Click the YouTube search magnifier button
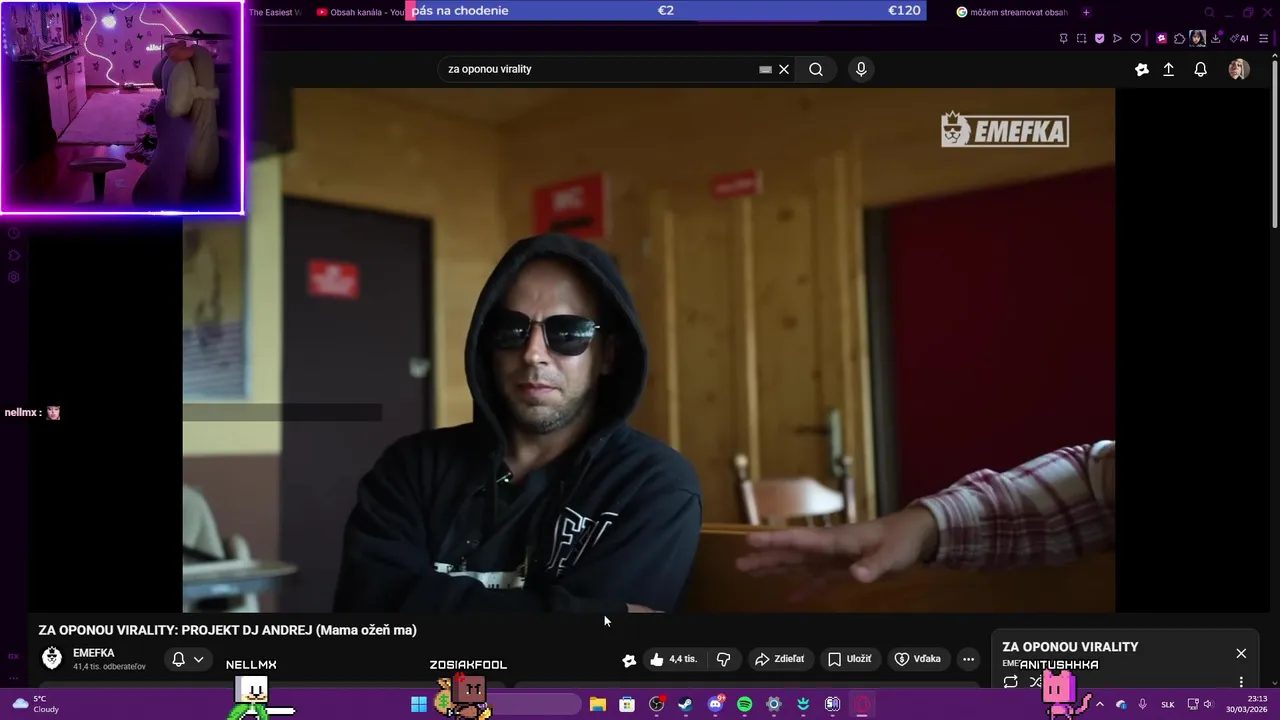Image resolution: width=1280 pixels, height=720 pixels. 816,69
